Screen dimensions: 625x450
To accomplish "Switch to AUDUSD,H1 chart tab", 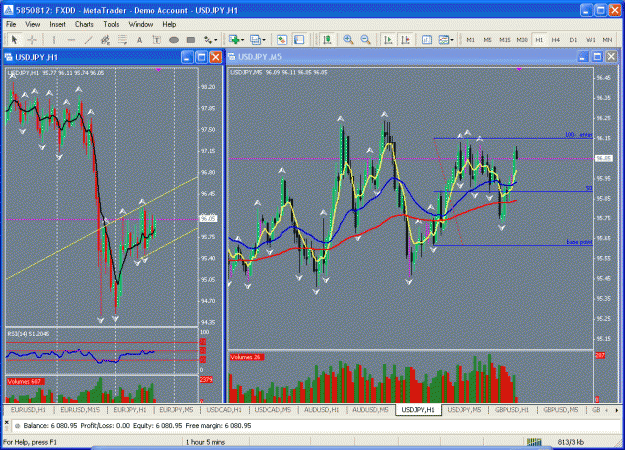I will pyautogui.click(x=322, y=410).
